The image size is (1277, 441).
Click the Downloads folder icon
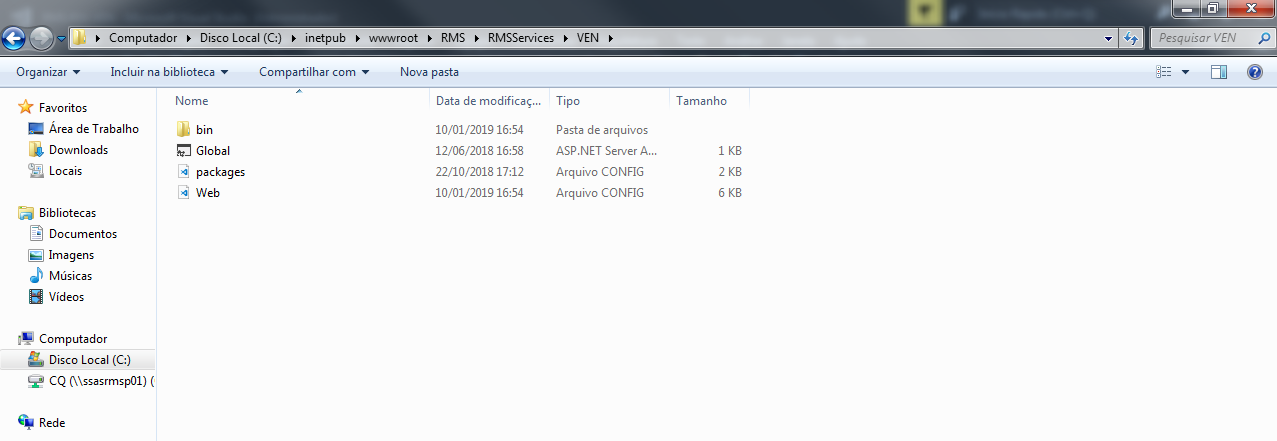point(36,150)
